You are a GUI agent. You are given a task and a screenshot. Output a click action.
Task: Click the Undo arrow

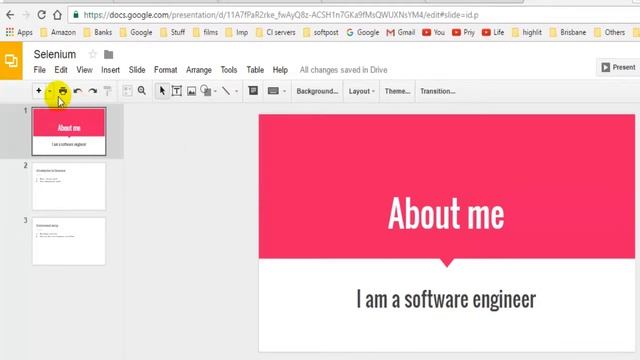(x=78, y=91)
